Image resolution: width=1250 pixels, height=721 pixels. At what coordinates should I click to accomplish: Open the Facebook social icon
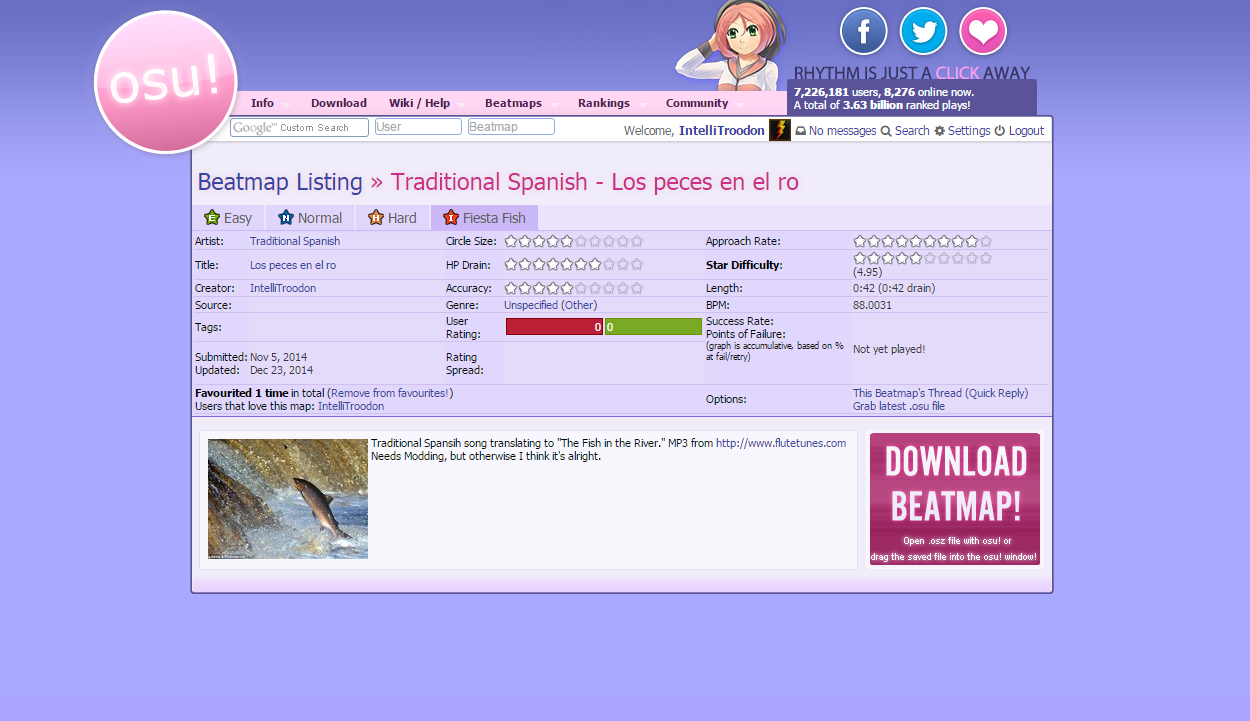pos(864,31)
